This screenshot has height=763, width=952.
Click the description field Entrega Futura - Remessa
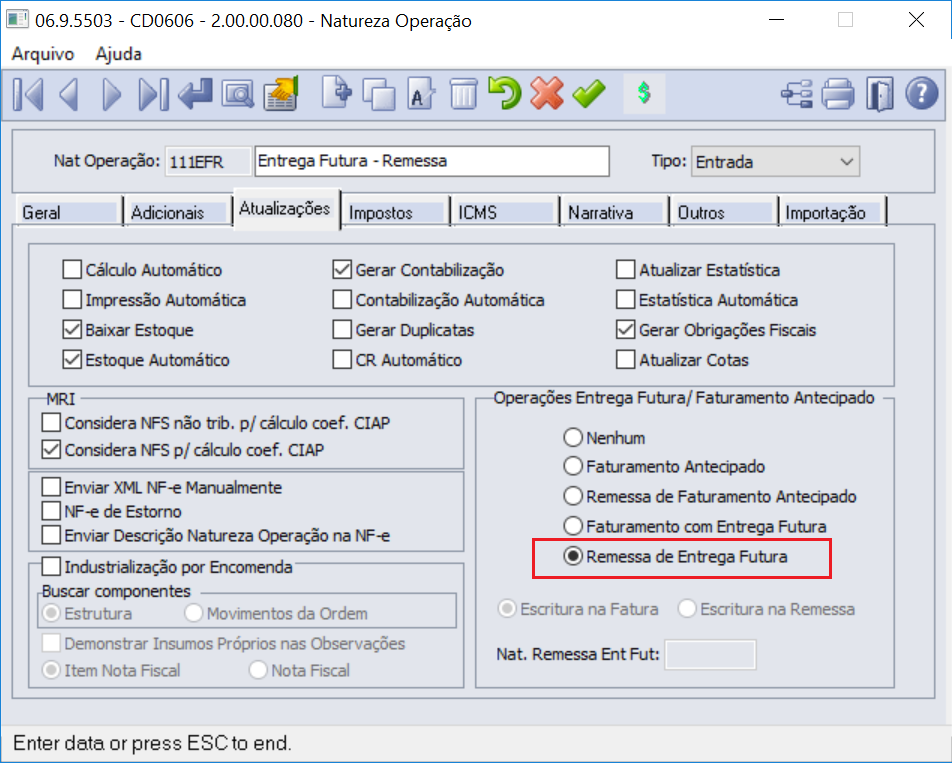click(432, 161)
